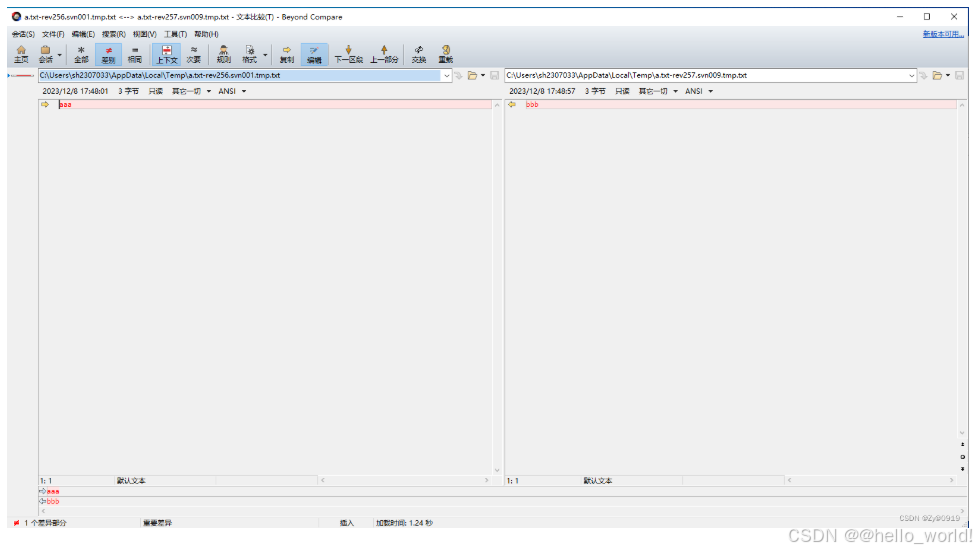Open the 编辑(E) menu
The height and width of the screenshot is (553, 977).
point(83,34)
